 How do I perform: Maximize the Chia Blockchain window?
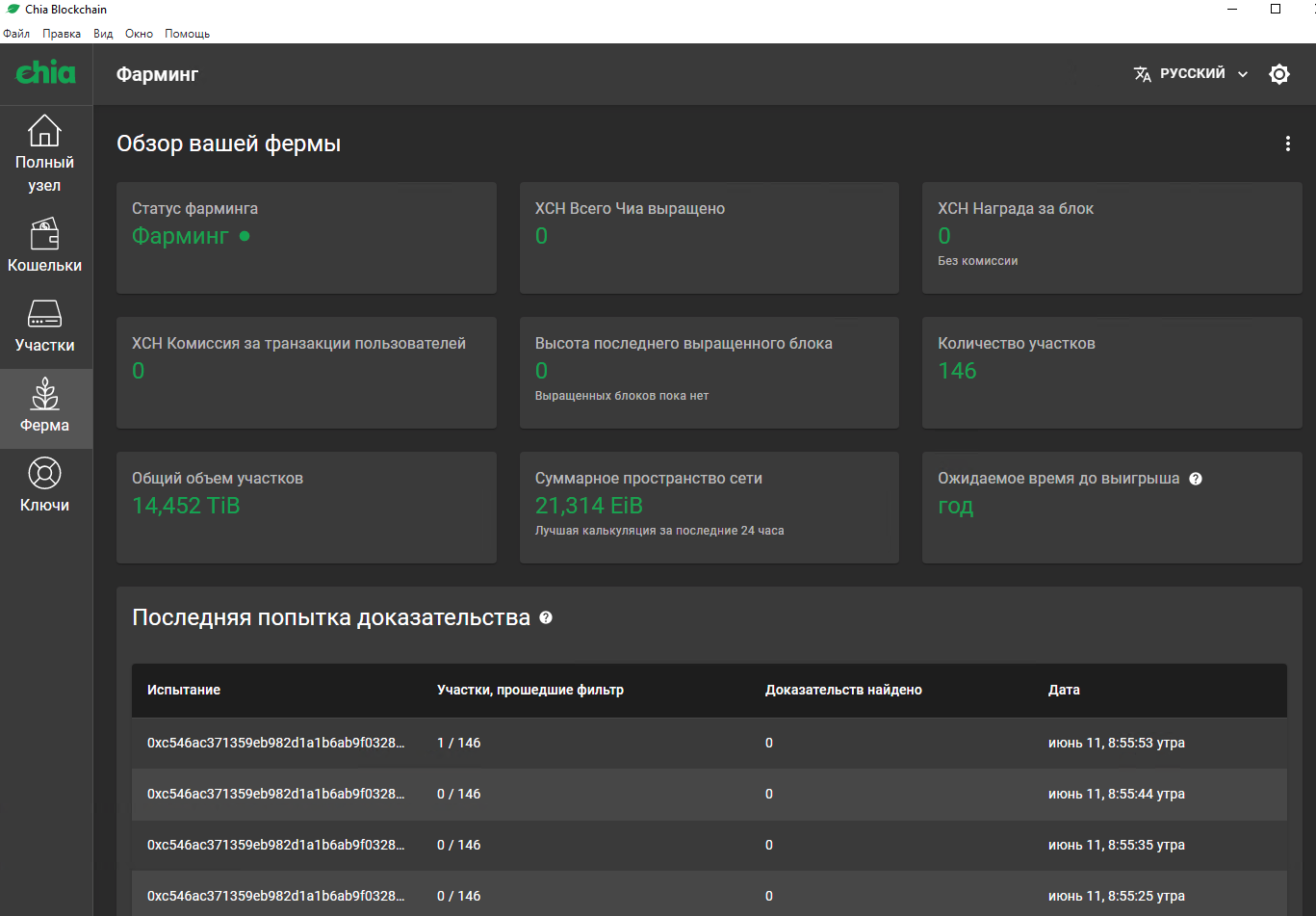[1276, 9]
